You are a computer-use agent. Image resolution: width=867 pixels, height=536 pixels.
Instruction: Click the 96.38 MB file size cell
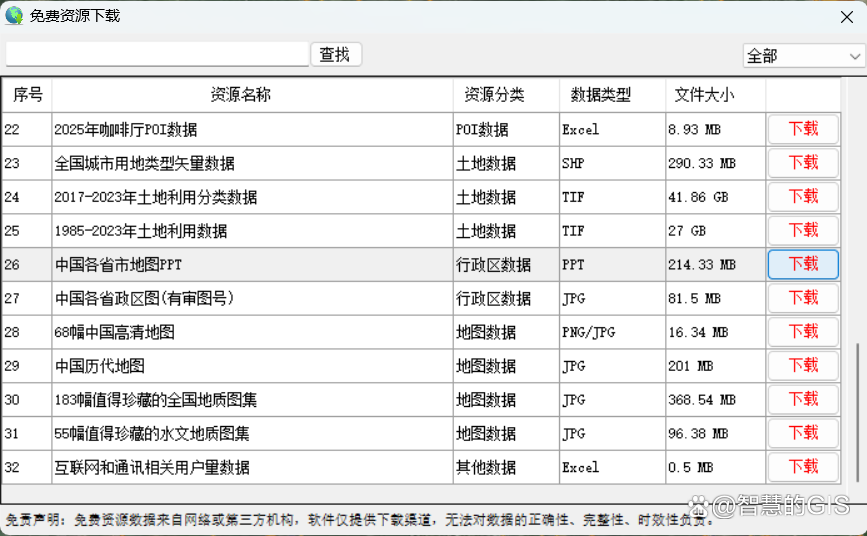coord(715,433)
